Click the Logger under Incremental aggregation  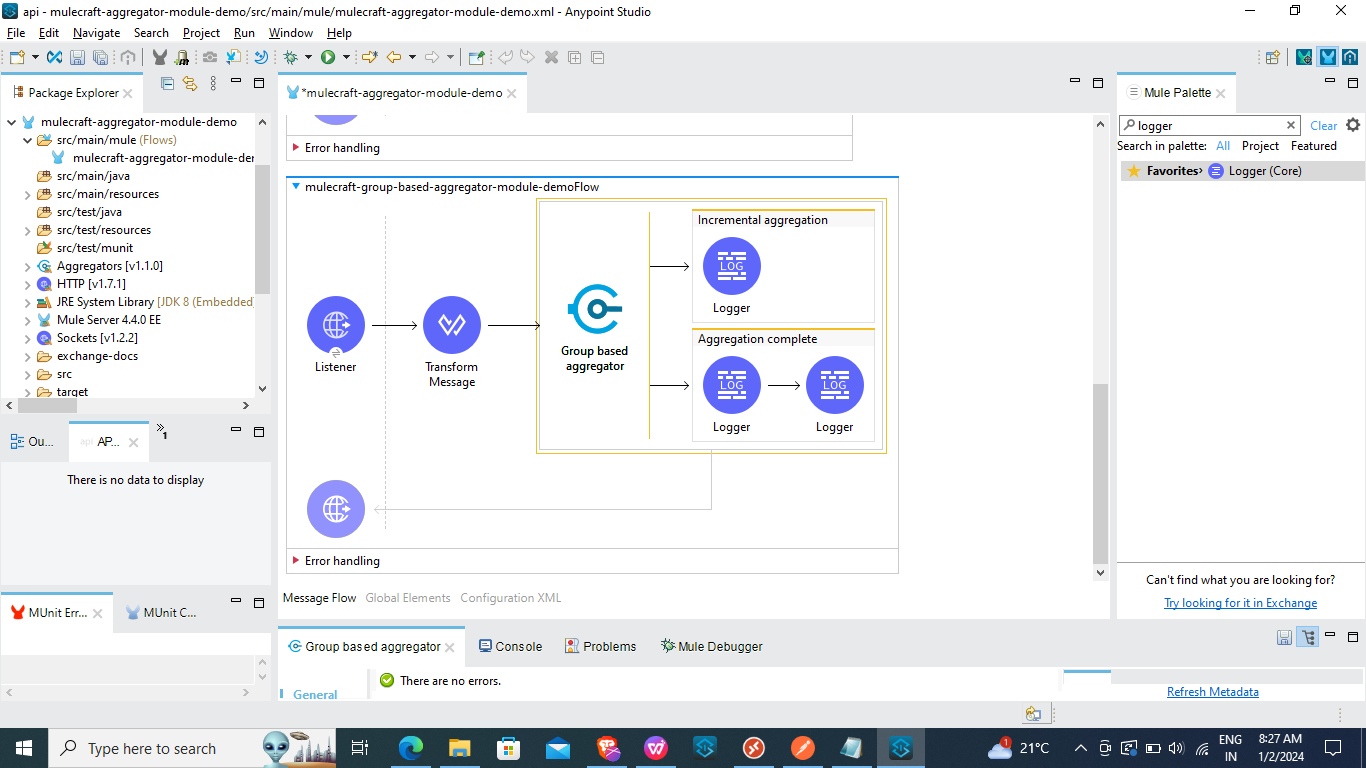[x=731, y=267]
